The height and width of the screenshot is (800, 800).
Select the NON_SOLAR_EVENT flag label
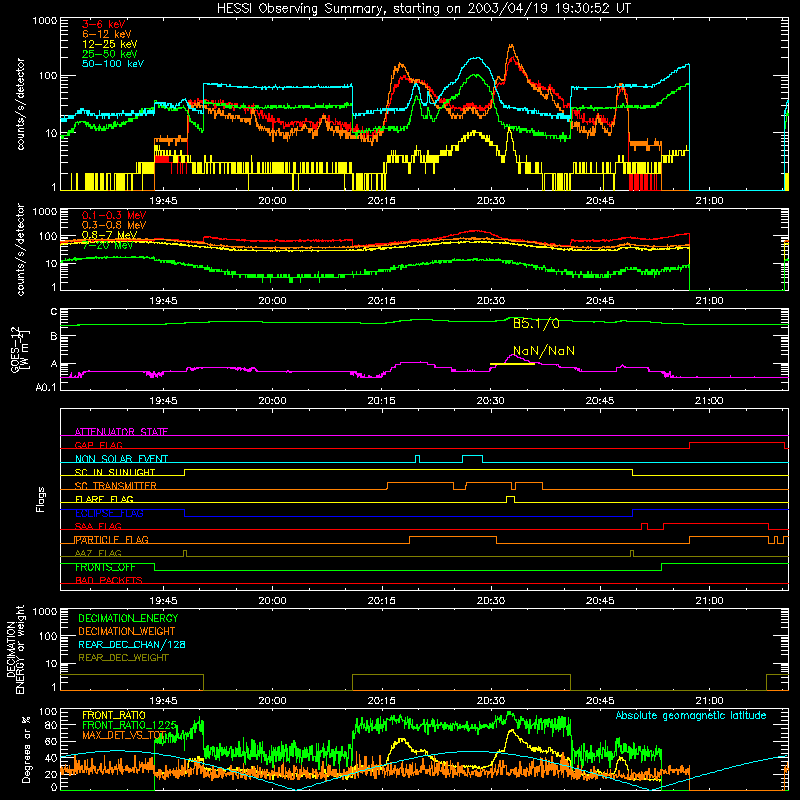click(121, 459)
